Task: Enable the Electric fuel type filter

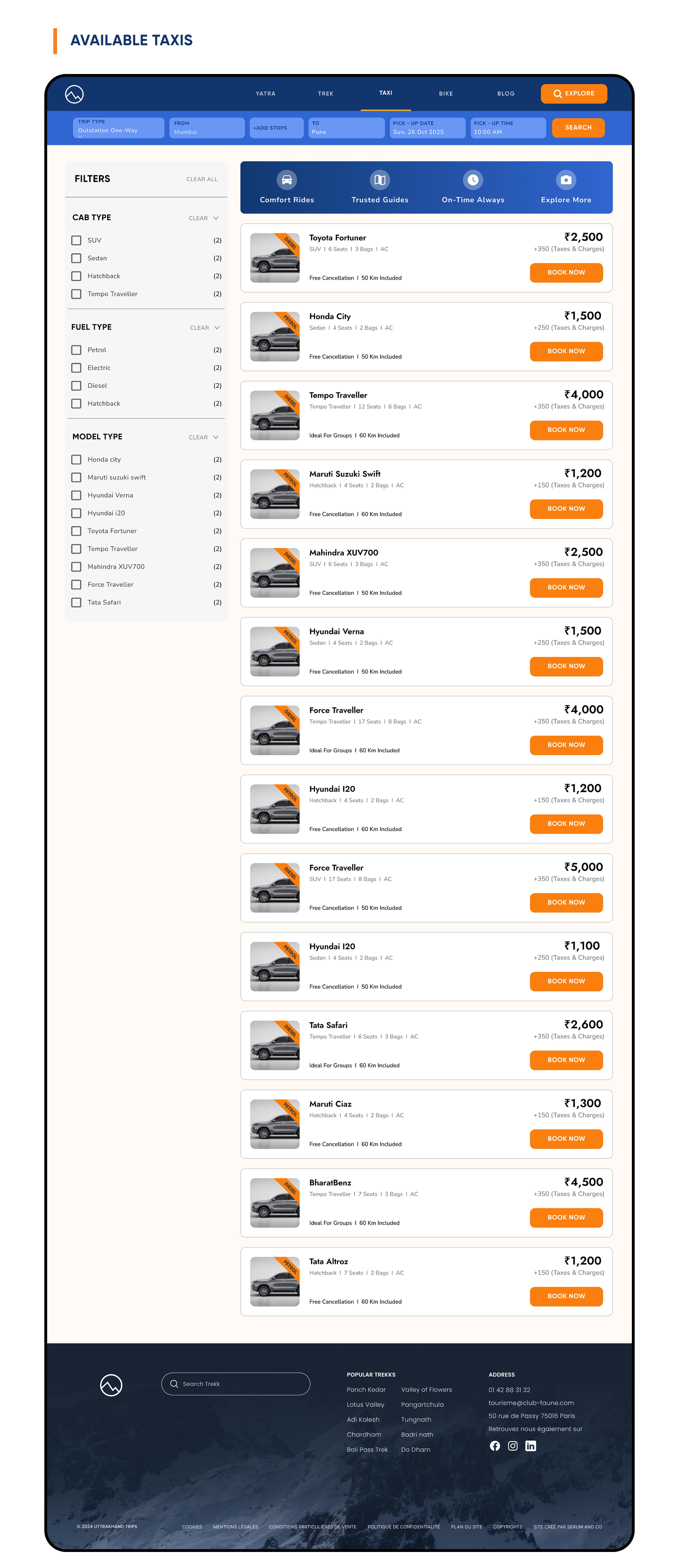Action: click(76, 368)
